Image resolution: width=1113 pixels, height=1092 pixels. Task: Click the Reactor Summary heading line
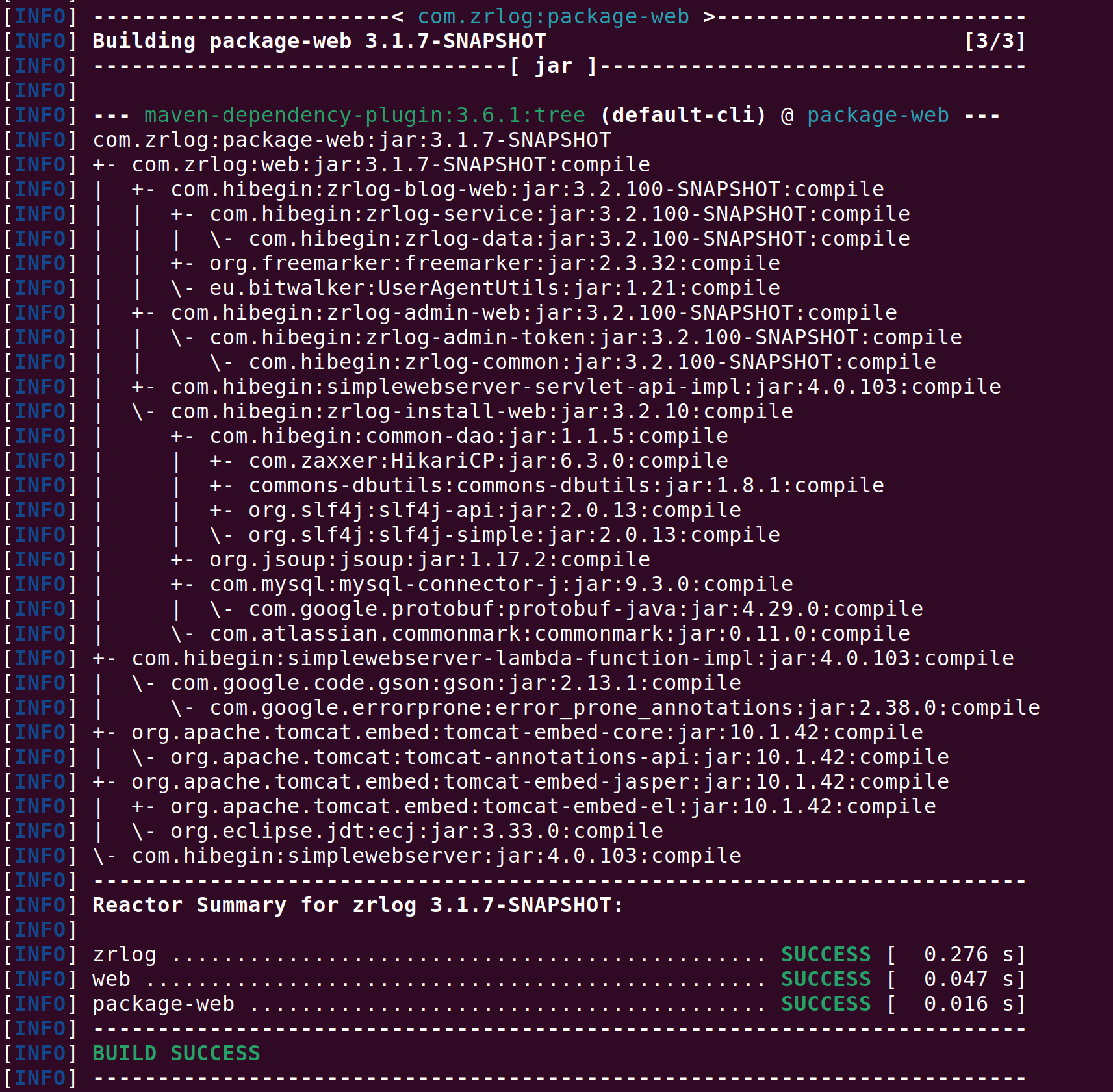click(357, 905)
